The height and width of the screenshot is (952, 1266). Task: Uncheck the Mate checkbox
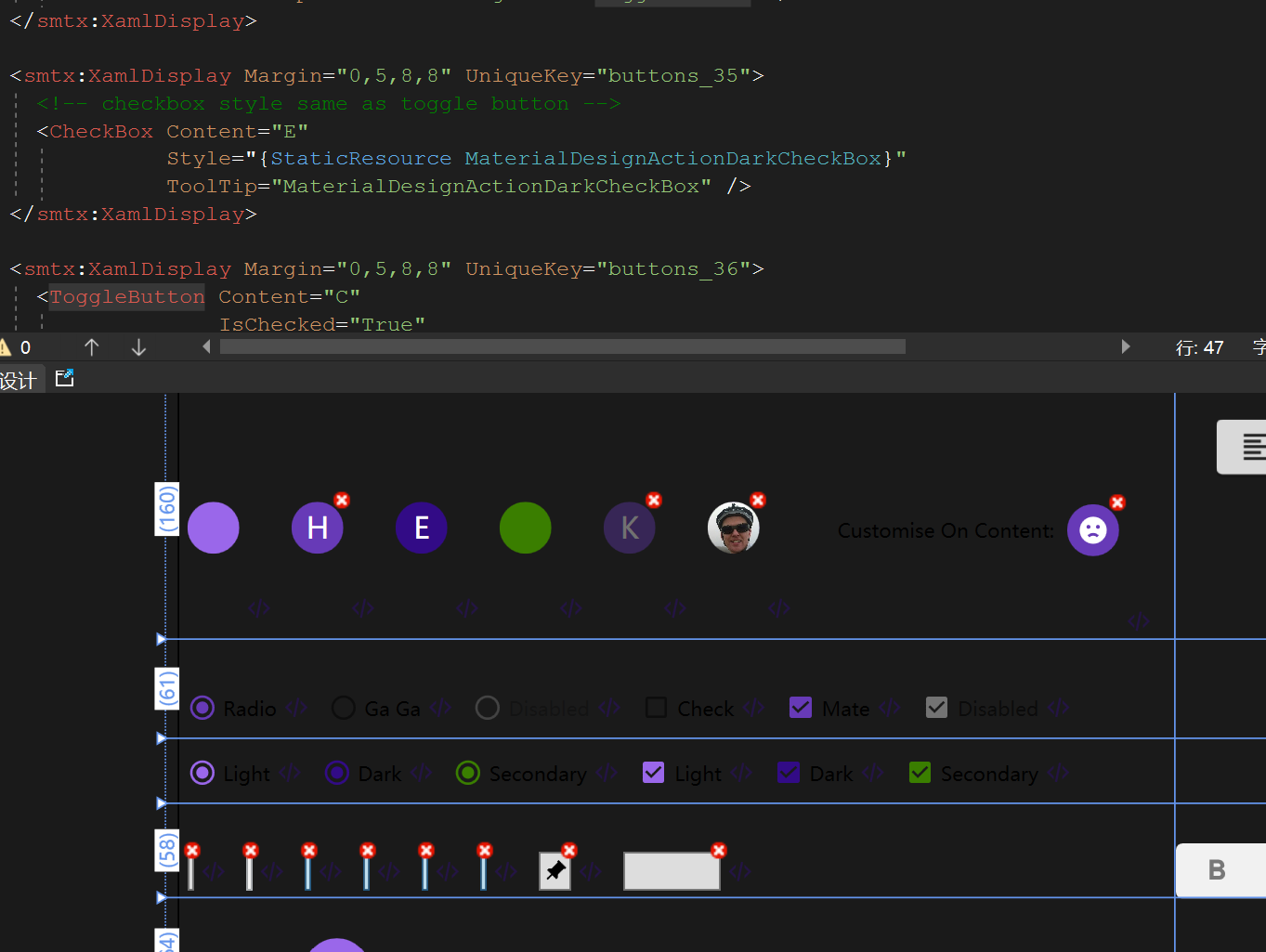click(x=801, y=707)
